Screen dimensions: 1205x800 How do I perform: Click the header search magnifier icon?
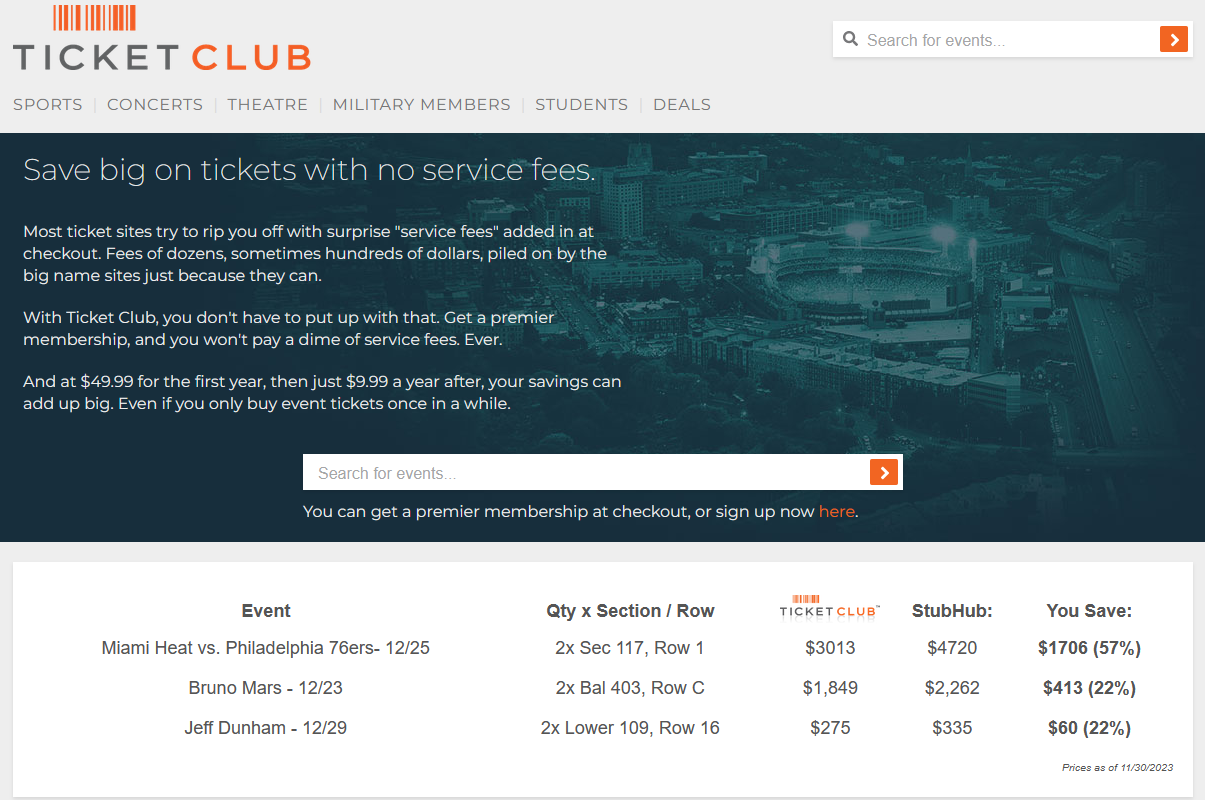(x=851, y=40)
